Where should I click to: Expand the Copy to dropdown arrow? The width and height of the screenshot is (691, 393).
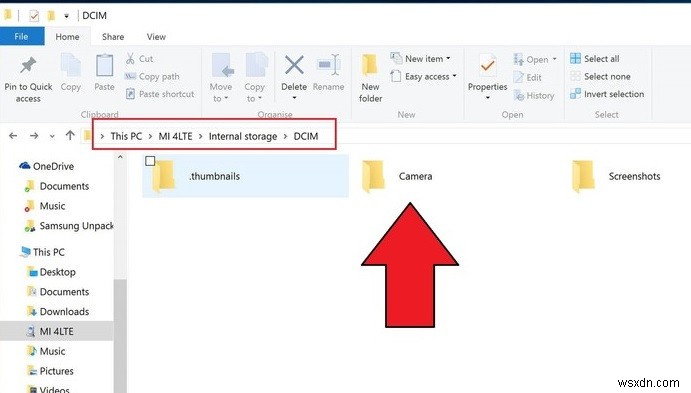pos(260,98)
